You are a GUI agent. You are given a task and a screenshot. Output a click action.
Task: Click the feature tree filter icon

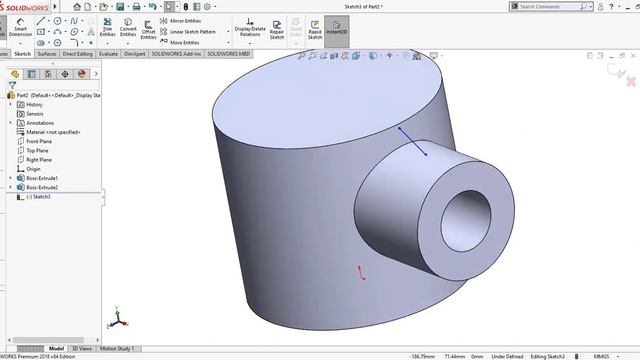pos(12,85)
